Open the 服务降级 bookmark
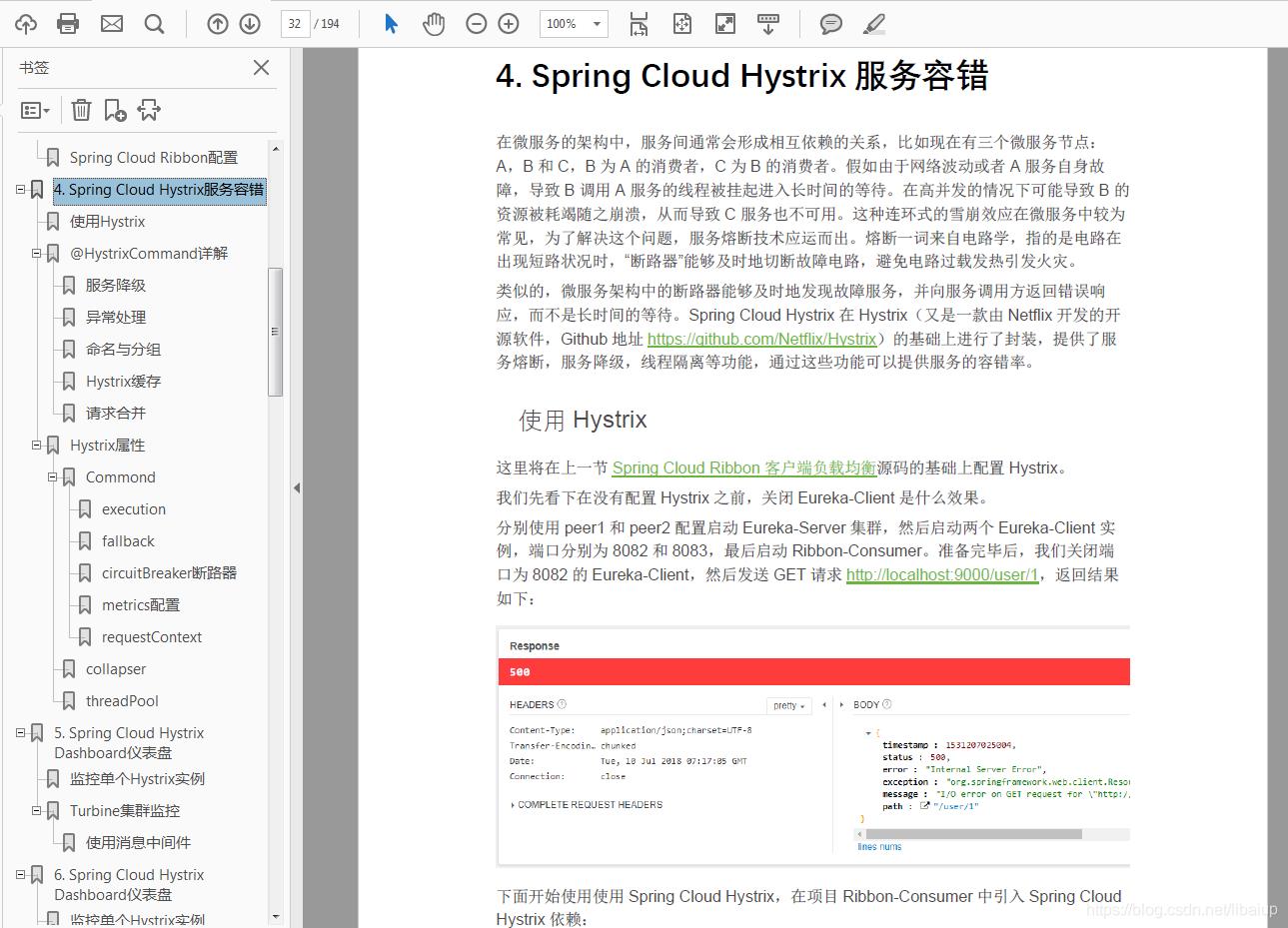Image resolution: width=1288 pixels, height=928 pixels. coord(116,285)
